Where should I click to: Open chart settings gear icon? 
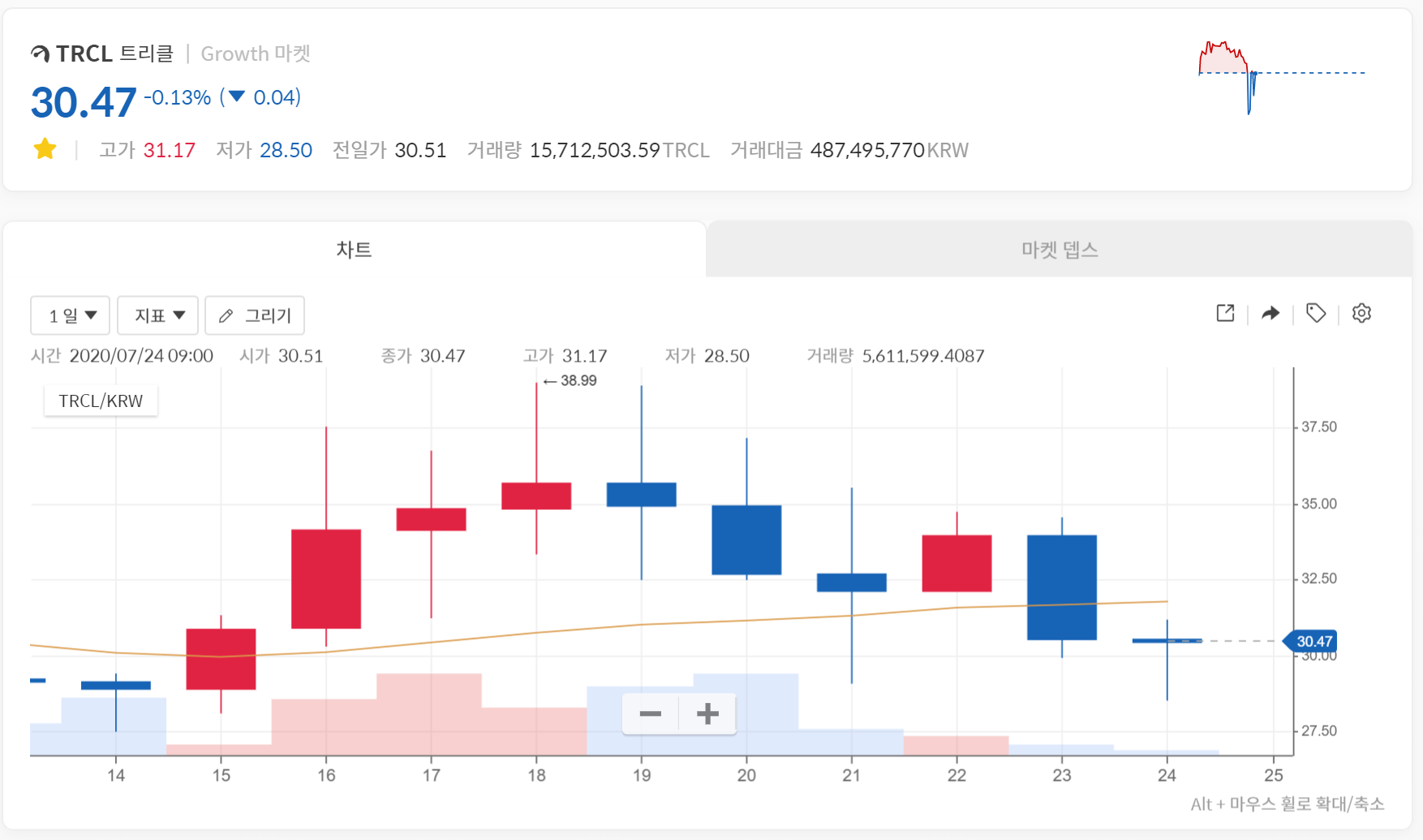click(x=1361, y=313)
